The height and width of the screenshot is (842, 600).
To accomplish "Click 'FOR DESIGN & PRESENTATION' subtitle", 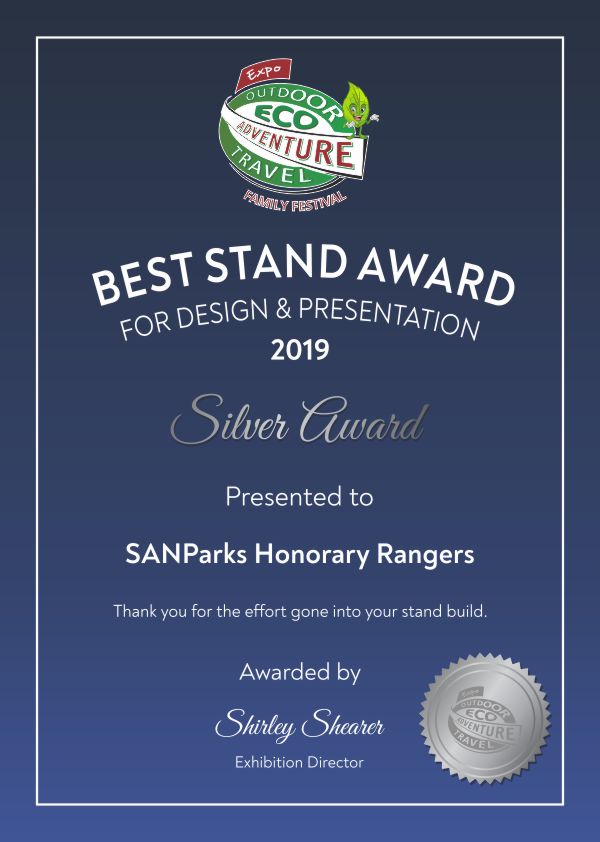I will [299, 318].
